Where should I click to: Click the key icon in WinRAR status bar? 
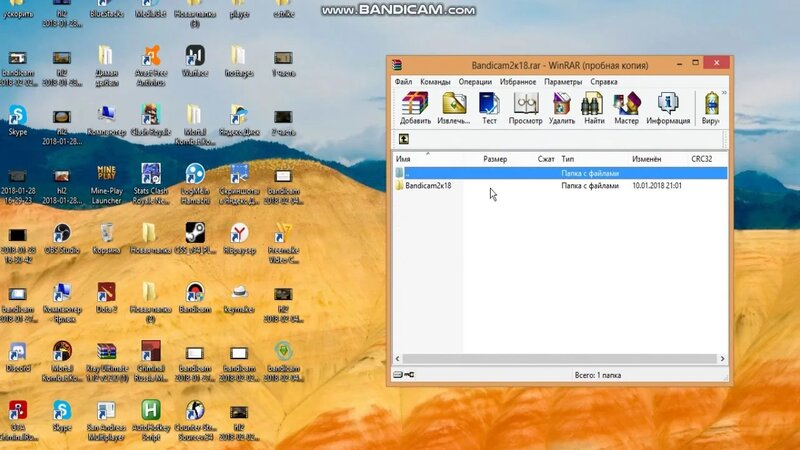[x=409, y=375]
